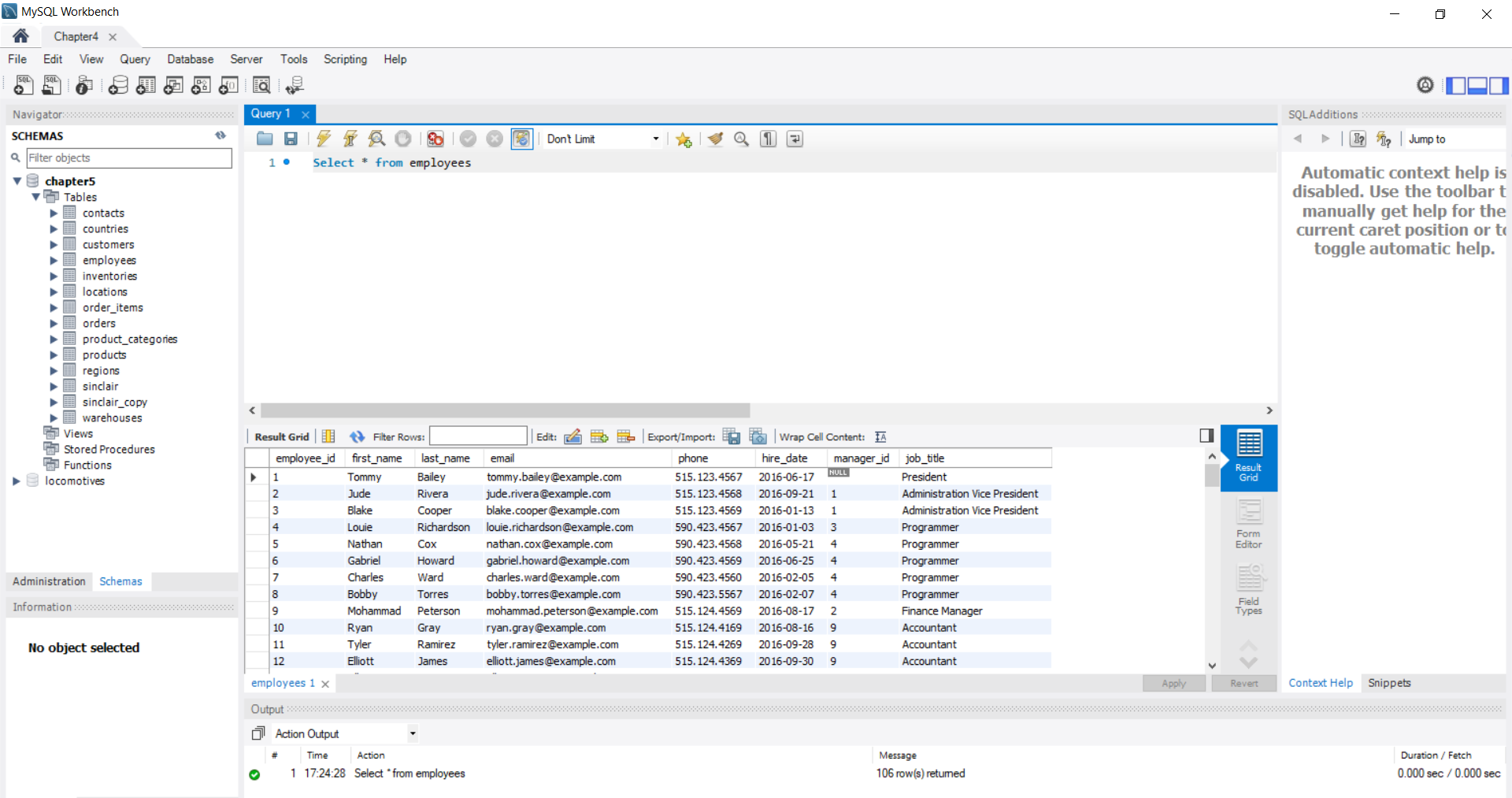Beautify the query with the broom icon

(x=715, y=139)
